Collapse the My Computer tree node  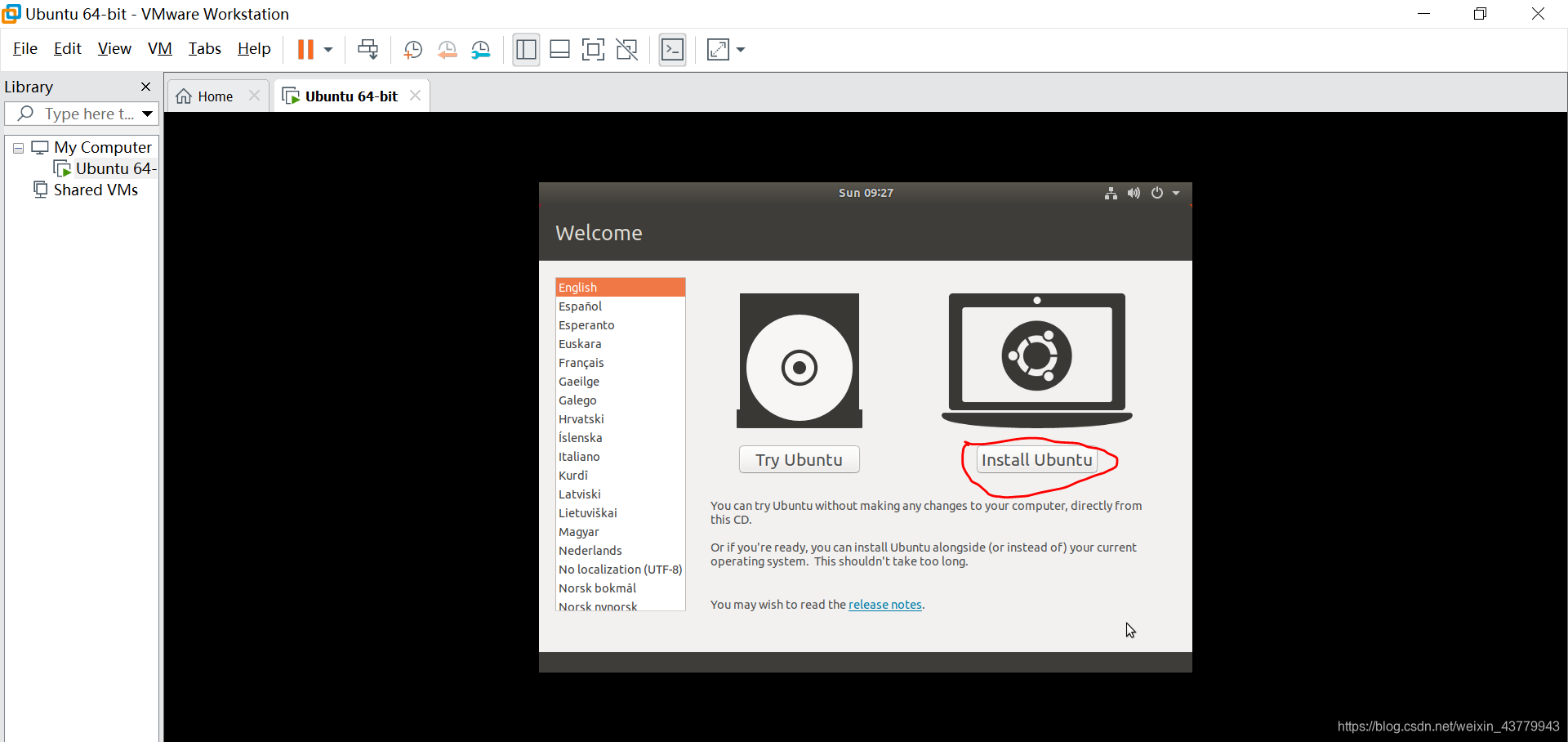18,148
